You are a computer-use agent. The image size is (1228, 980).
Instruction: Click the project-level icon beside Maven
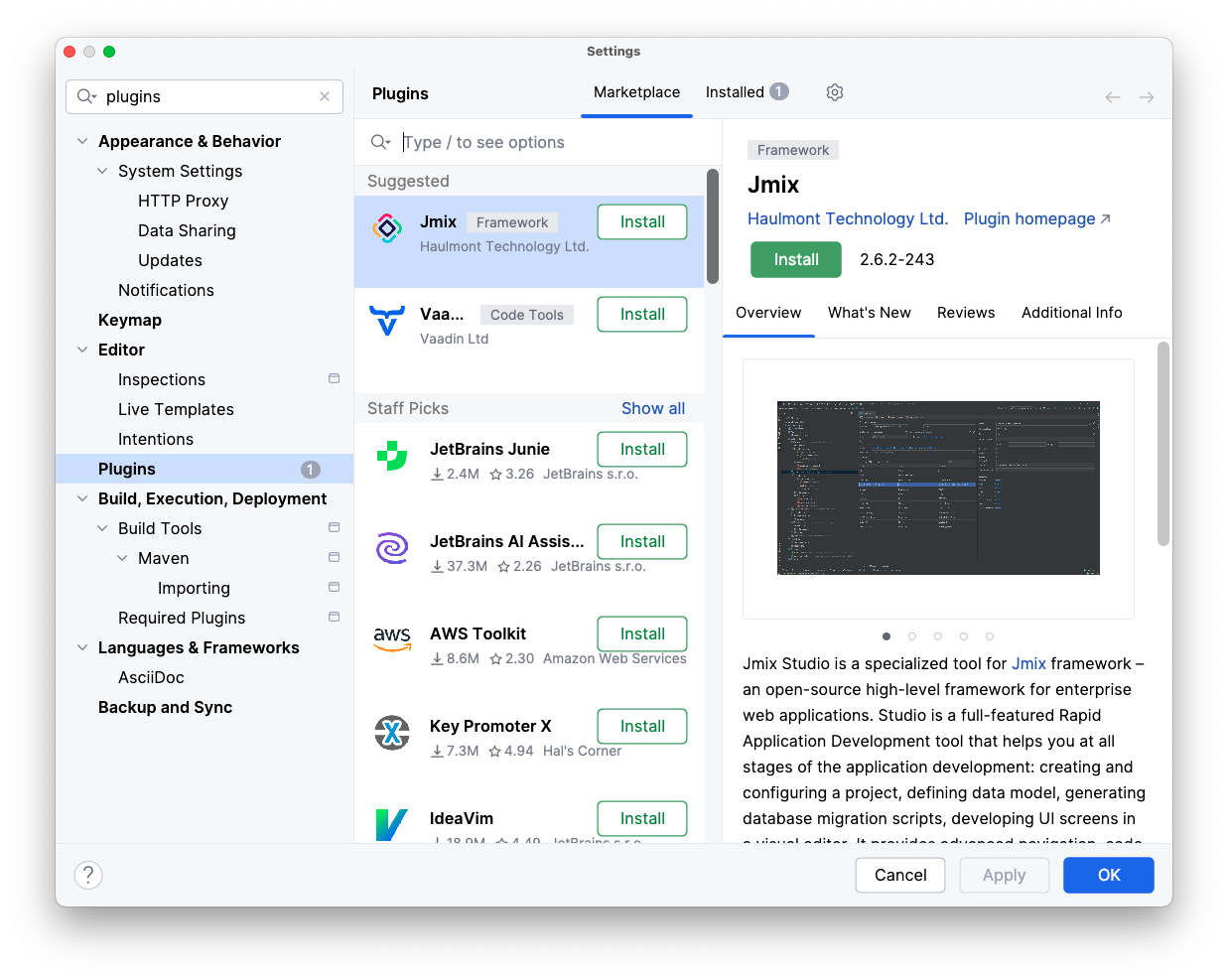pyautogui.click(x=335, y=557)
